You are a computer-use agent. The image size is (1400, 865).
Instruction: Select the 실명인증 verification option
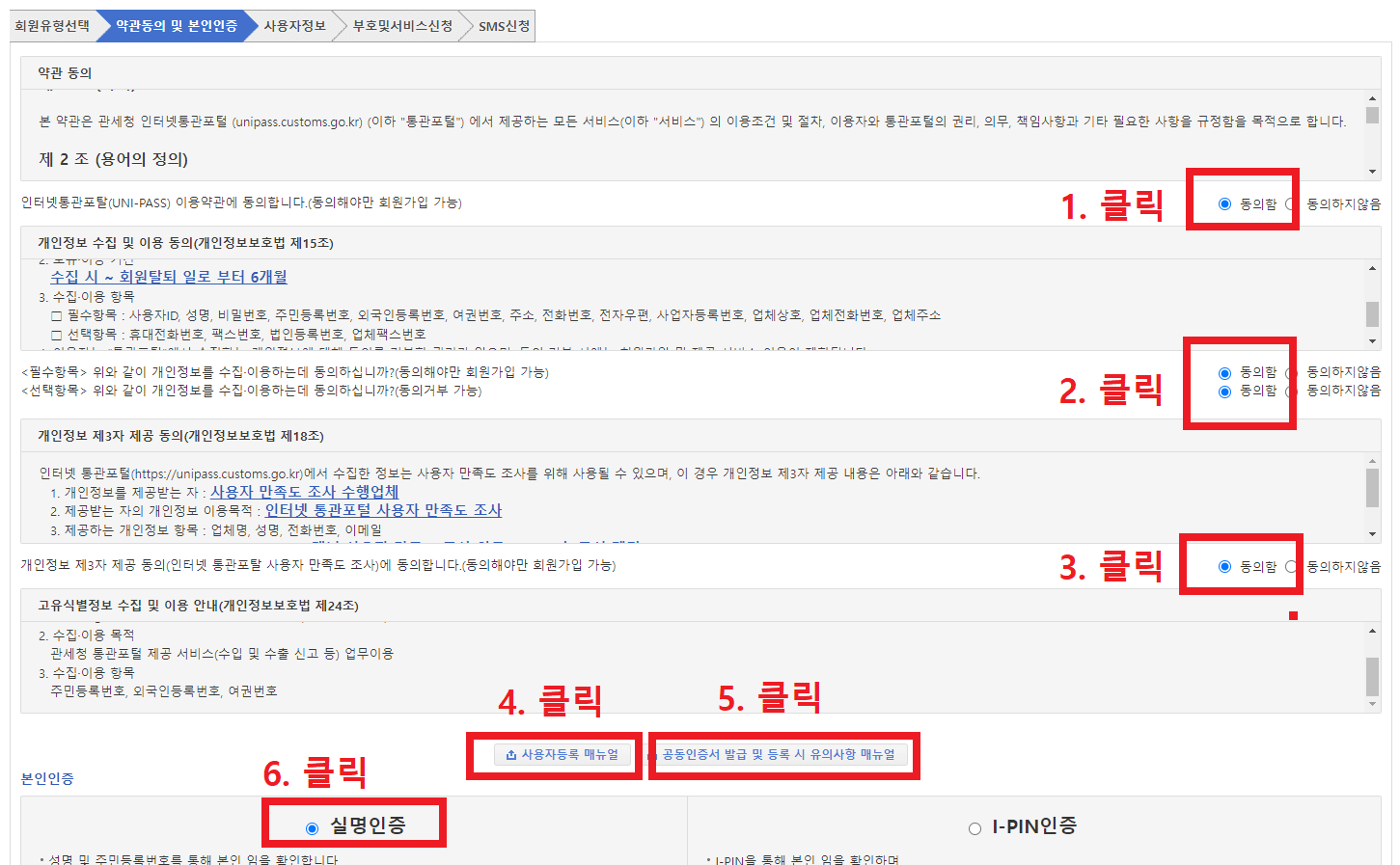click(312, 827)
